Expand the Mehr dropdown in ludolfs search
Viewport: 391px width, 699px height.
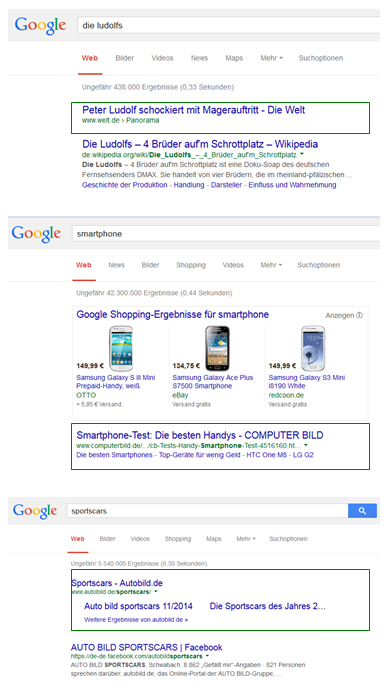(272, 58)
